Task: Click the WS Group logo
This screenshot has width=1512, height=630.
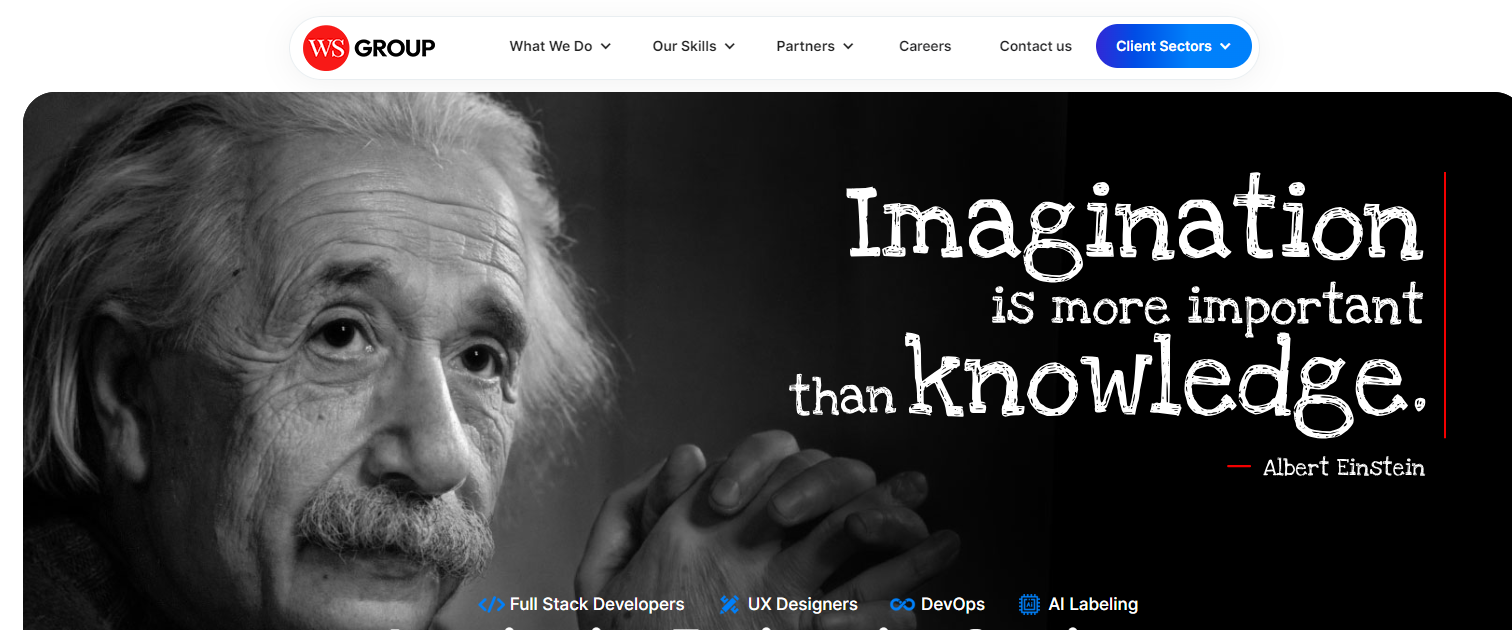Action: (x=369, y=47)
